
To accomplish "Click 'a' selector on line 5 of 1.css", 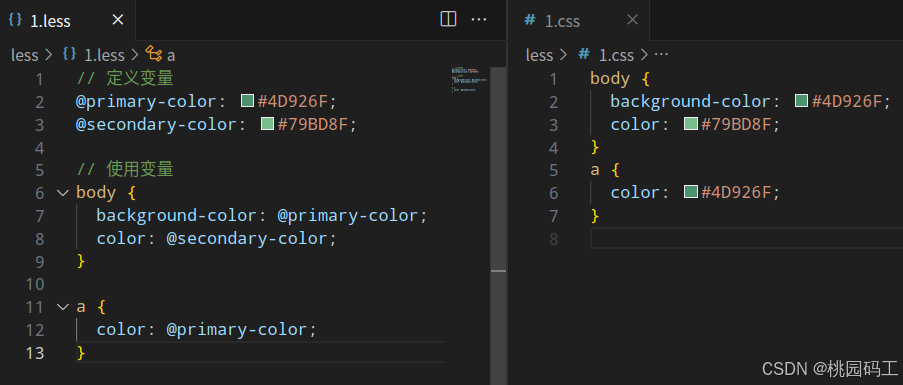I will click(x=595, y=170).
